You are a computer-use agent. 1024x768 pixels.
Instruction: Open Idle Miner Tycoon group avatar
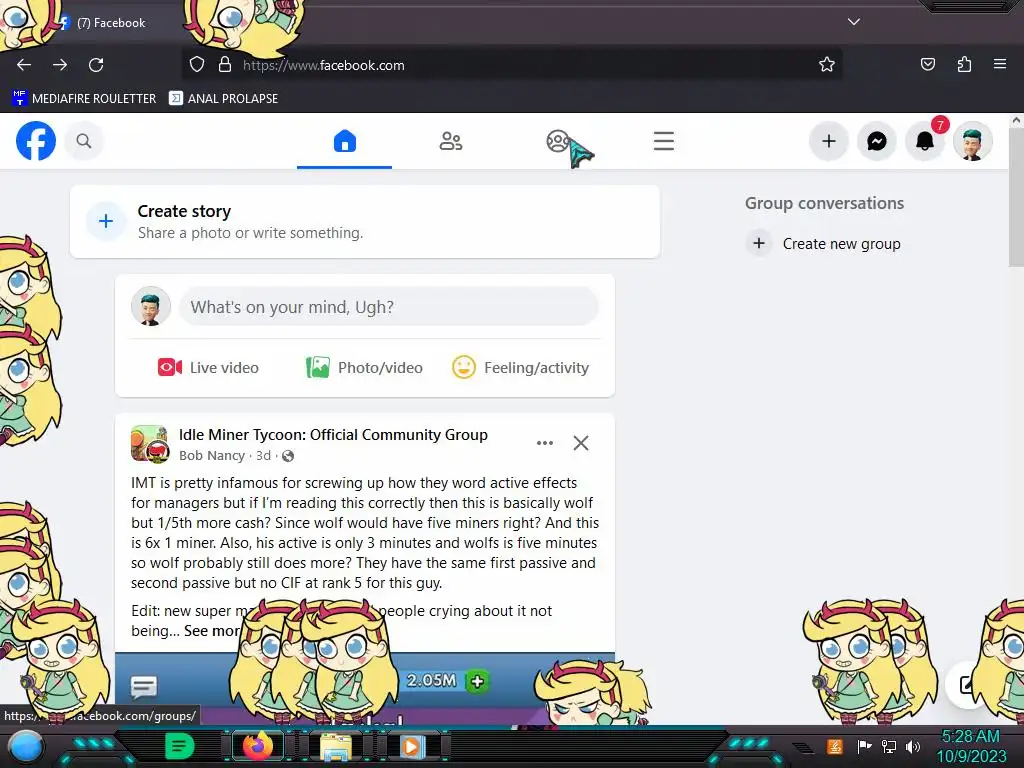[x=150, y=443]
